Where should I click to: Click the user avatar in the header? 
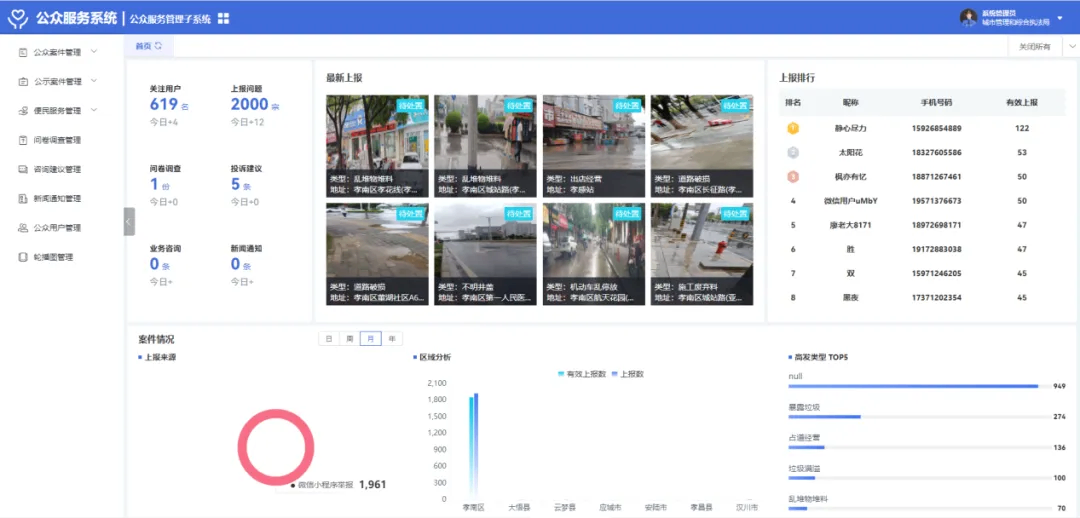click(967, 17)
